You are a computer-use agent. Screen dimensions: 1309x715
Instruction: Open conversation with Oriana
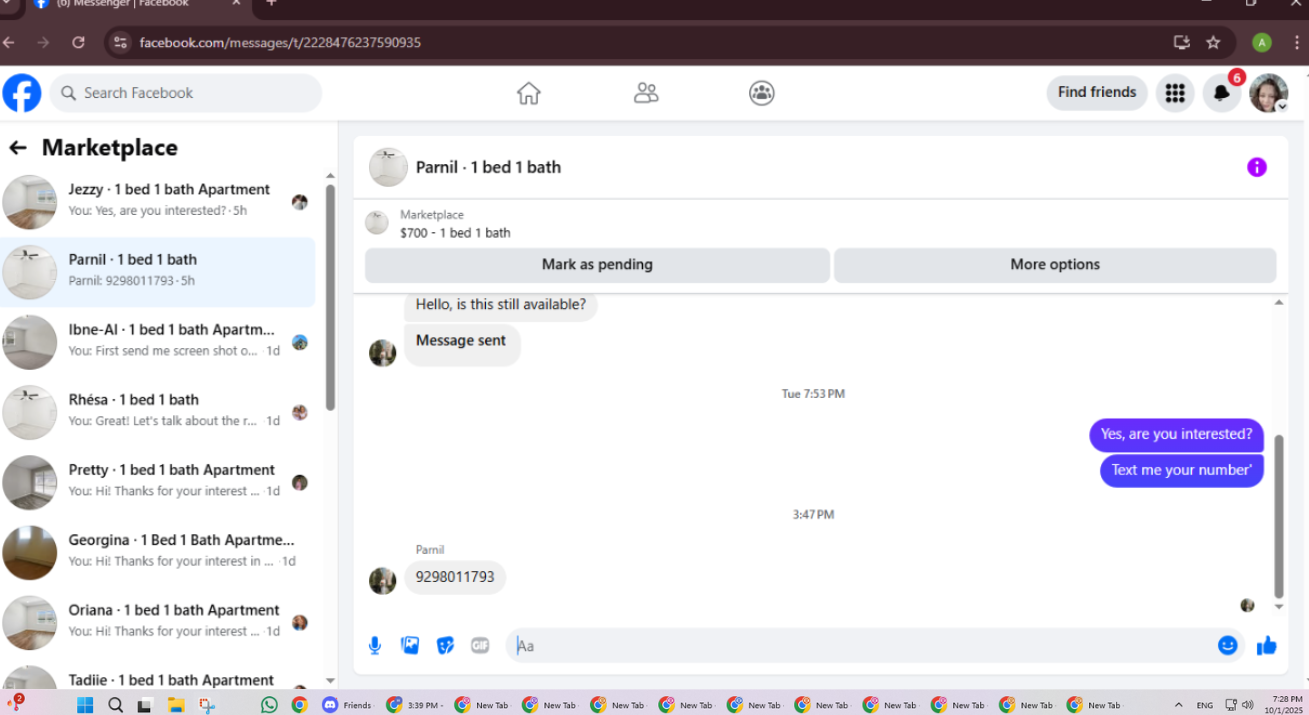point(158,621)
